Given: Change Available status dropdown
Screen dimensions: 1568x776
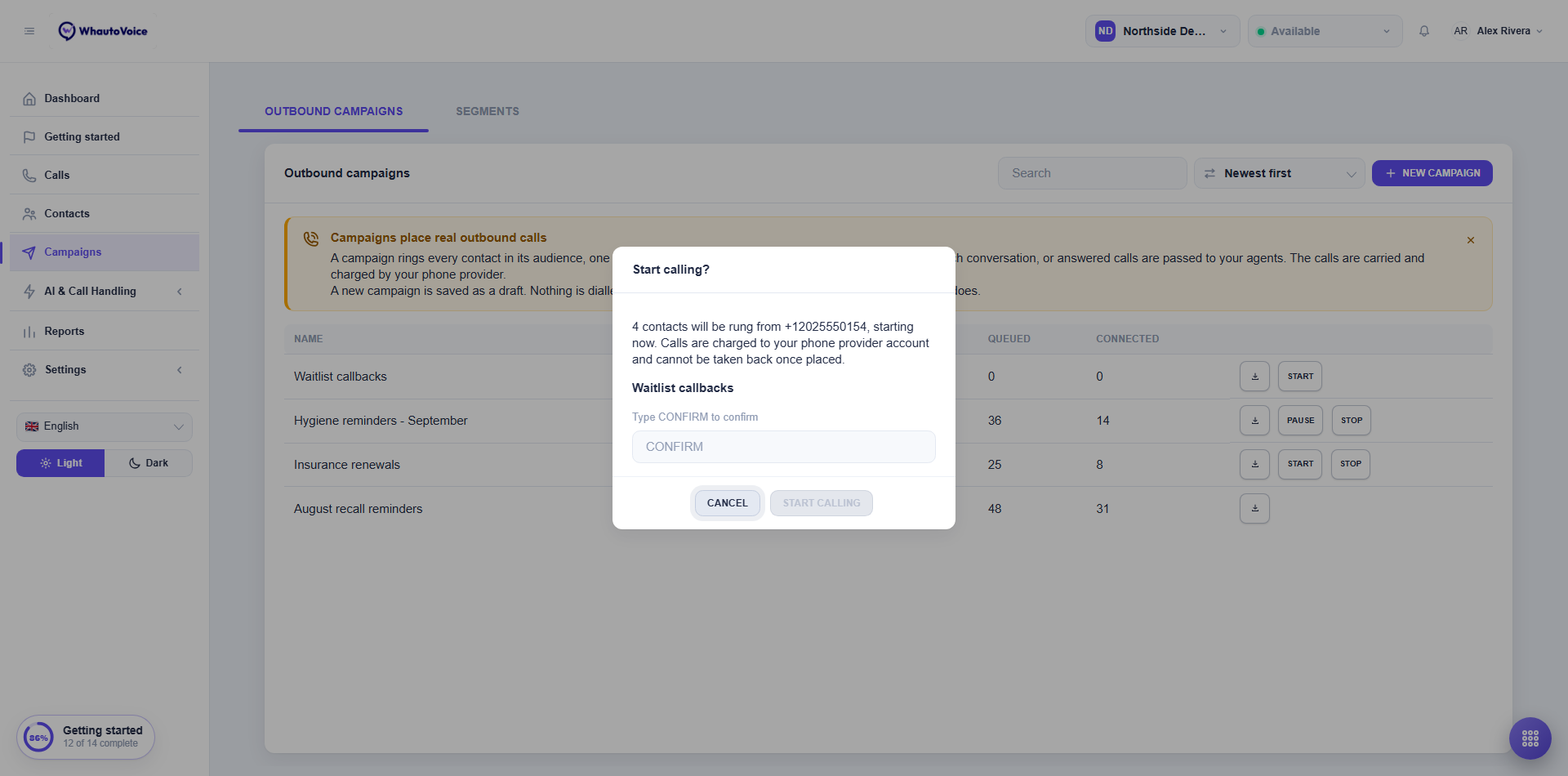Looking at the screenshot, I should (x=1325, y=31).
